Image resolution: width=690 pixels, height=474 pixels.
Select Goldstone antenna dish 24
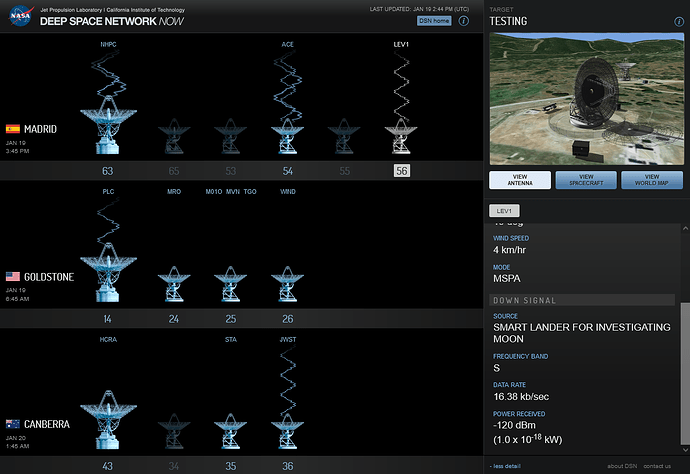coord(174,284)
